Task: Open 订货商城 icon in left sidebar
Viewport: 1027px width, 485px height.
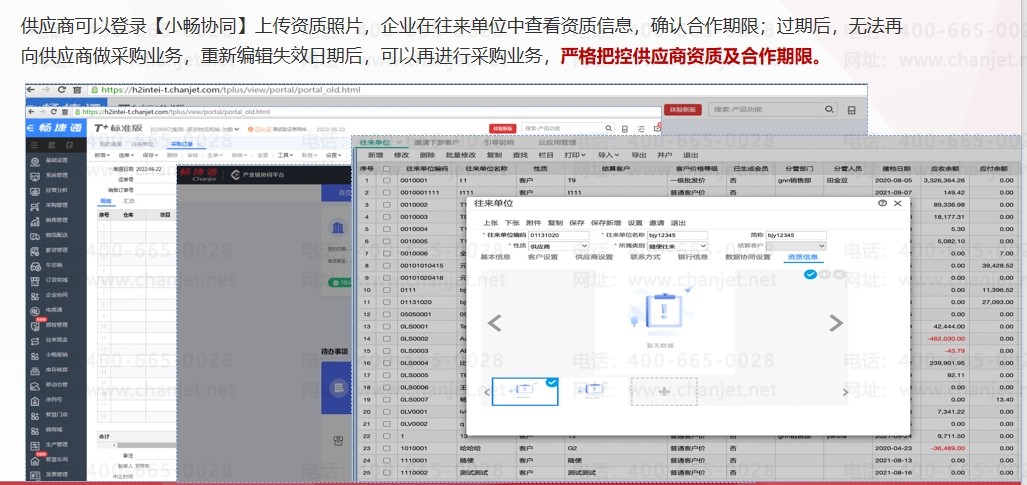Action: coord(35,281)
